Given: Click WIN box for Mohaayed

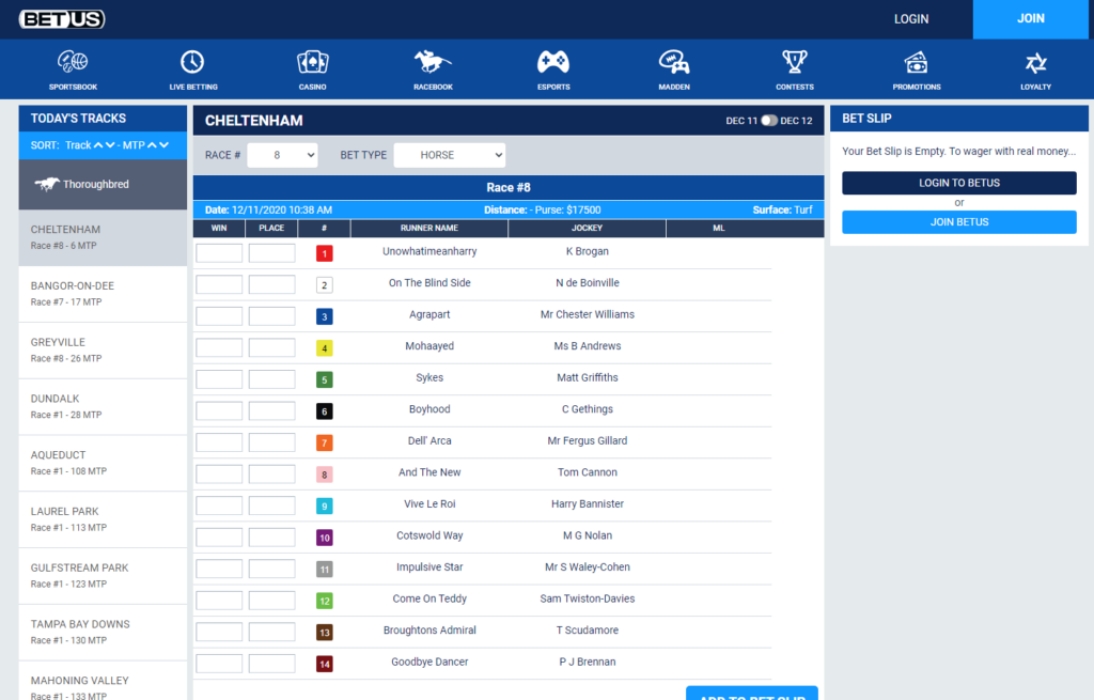Looking at the screenshot, I should [219, 348].
